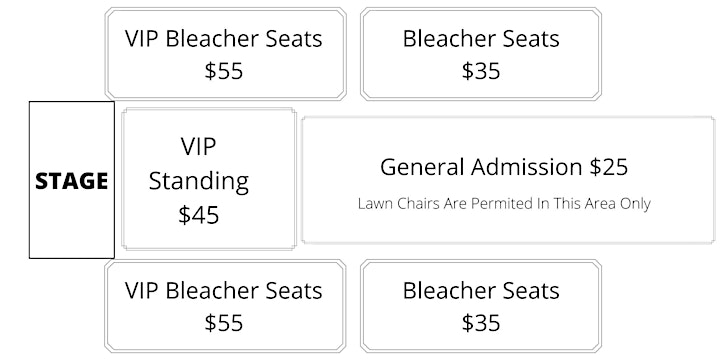The height and width of the screenshot is (360, 720).
Task: Click the $45 price under Standing
Action: pos(199,215)
